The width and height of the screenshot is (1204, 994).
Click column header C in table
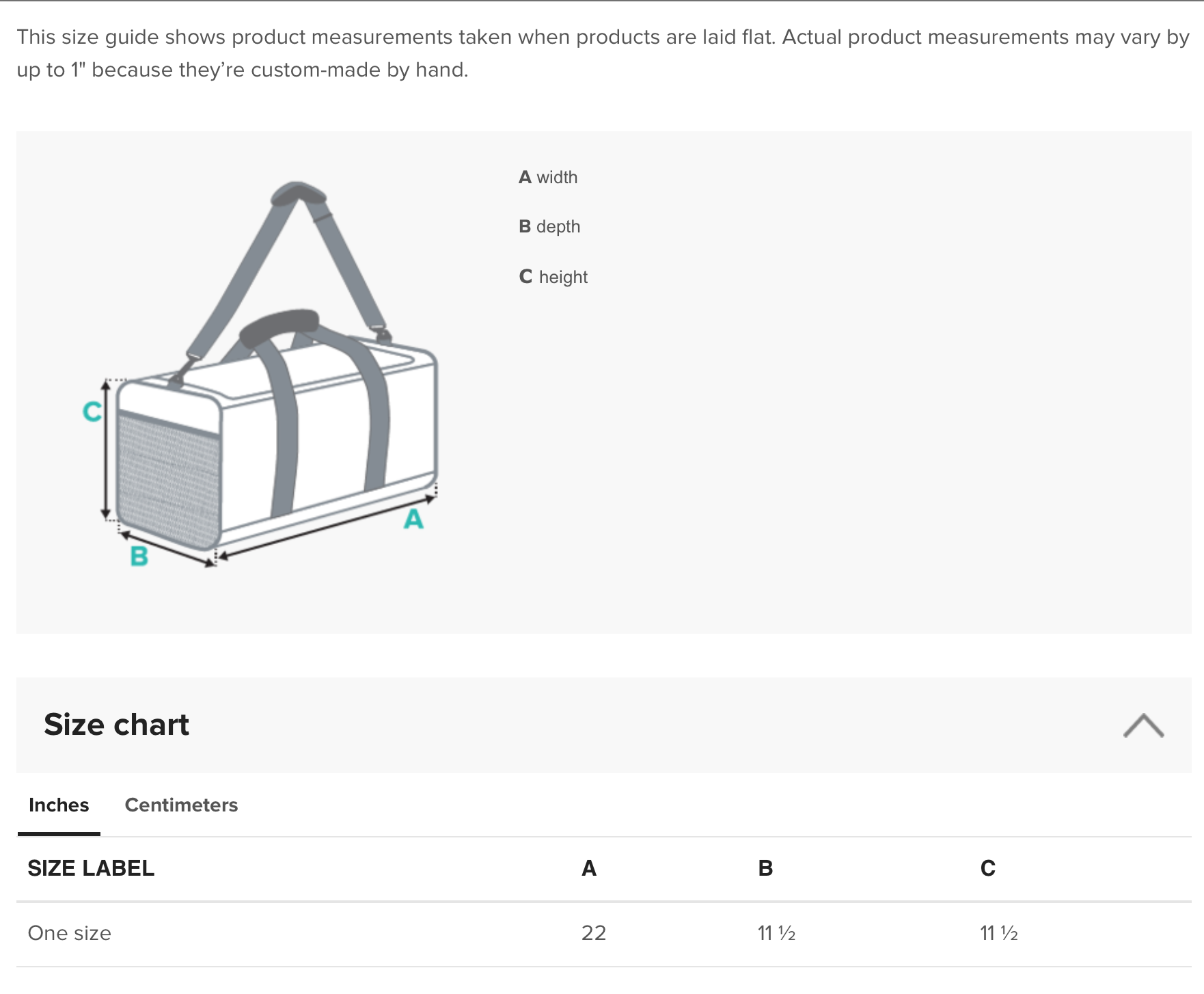coord(987,868)
